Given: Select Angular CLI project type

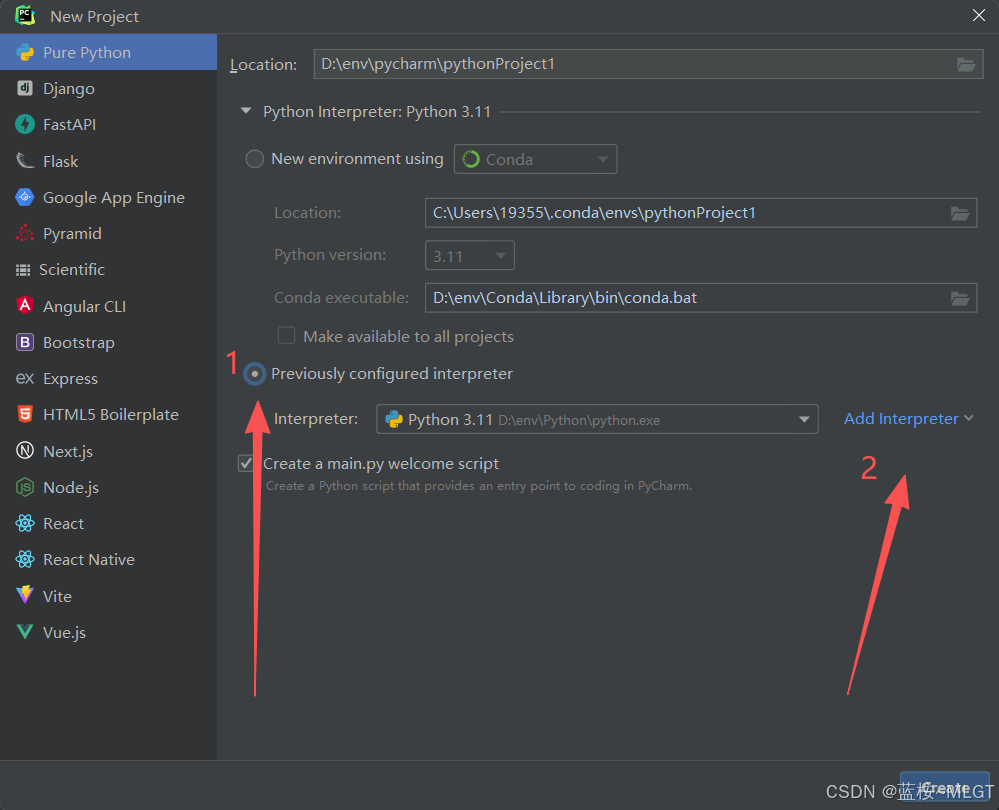Looking at the screenshot, I should click(x=108, y=306).
